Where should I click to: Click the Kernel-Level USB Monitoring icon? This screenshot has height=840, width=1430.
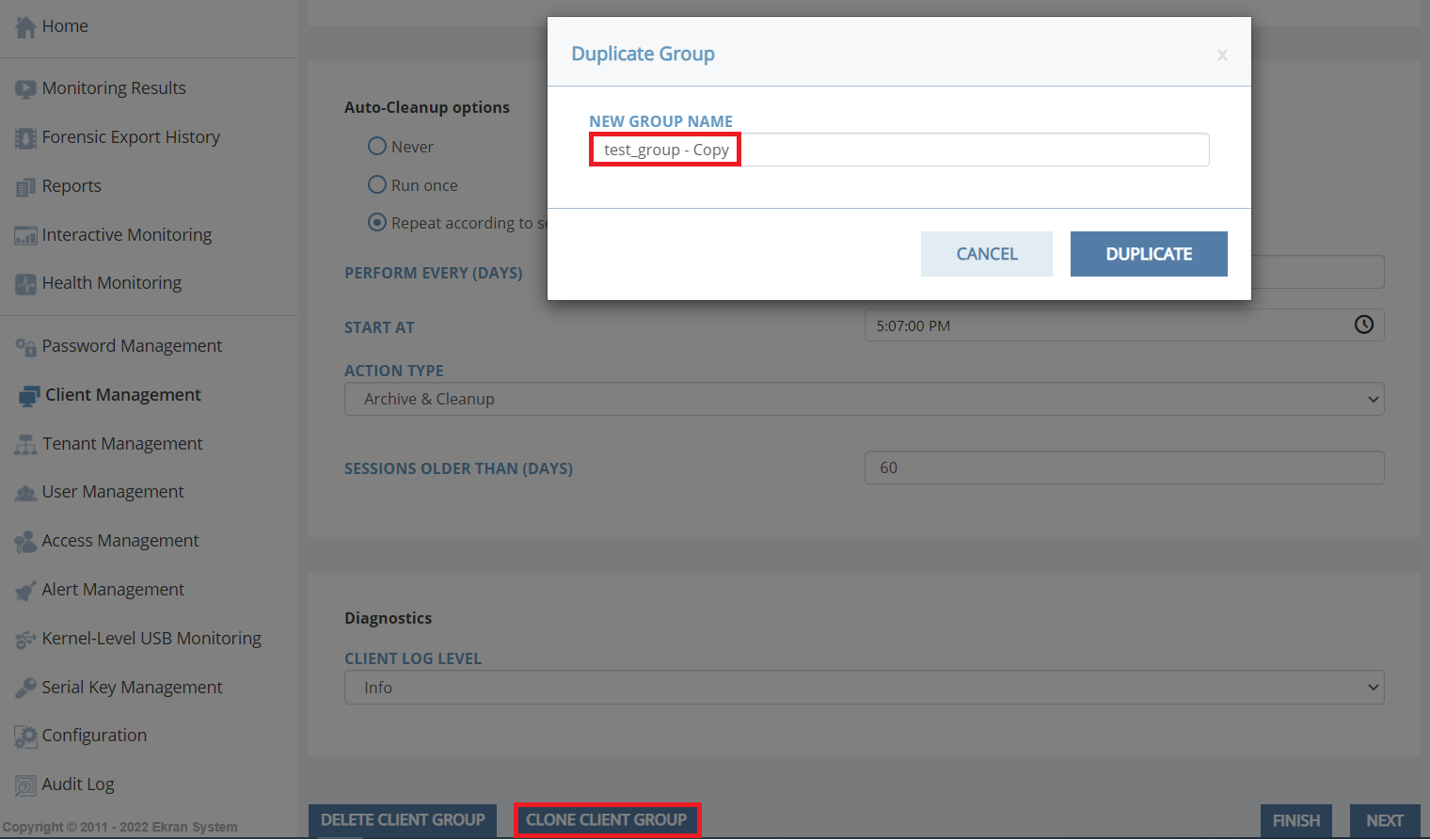click(25, 640)
